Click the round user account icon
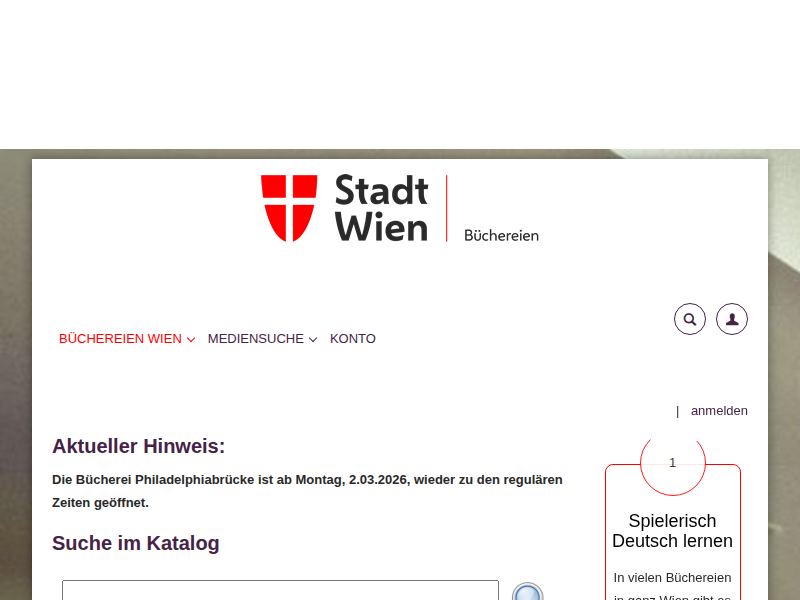800x600 pixels. [732, 319]
